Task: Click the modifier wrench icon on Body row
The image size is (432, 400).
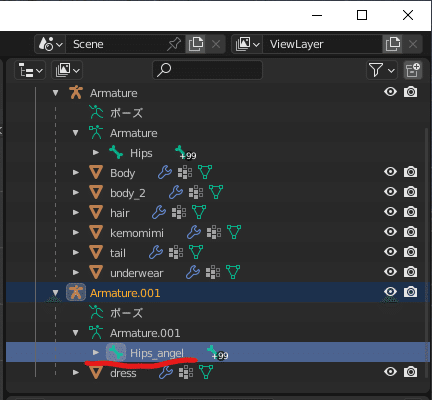Action: 165,172
